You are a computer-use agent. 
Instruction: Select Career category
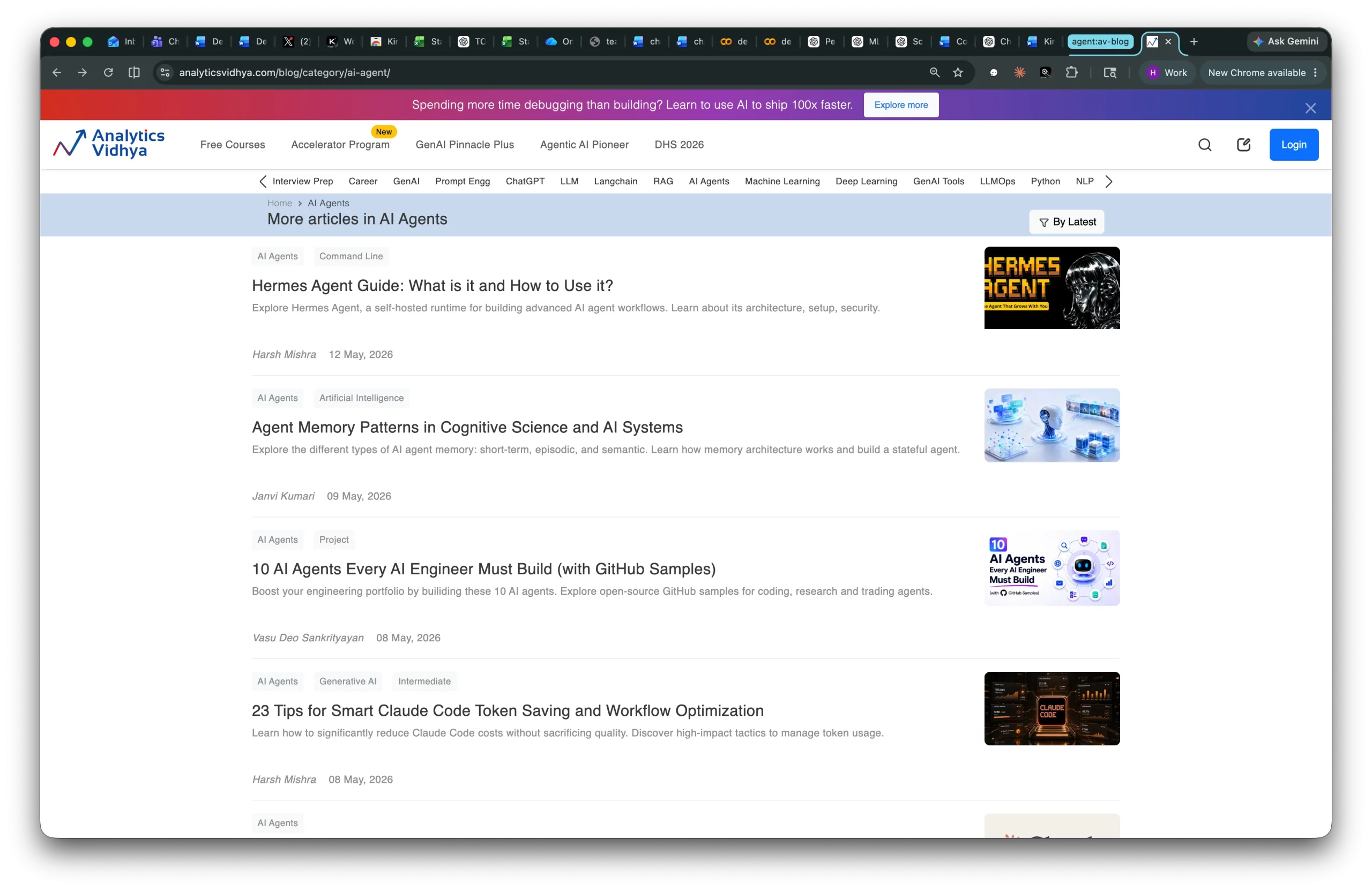coord(363,182)
